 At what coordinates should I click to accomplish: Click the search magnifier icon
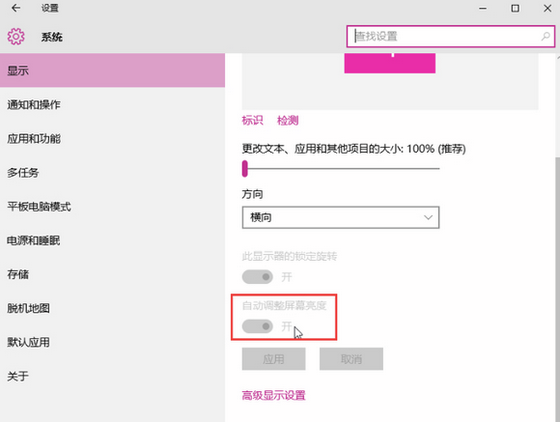coord(545,36)
